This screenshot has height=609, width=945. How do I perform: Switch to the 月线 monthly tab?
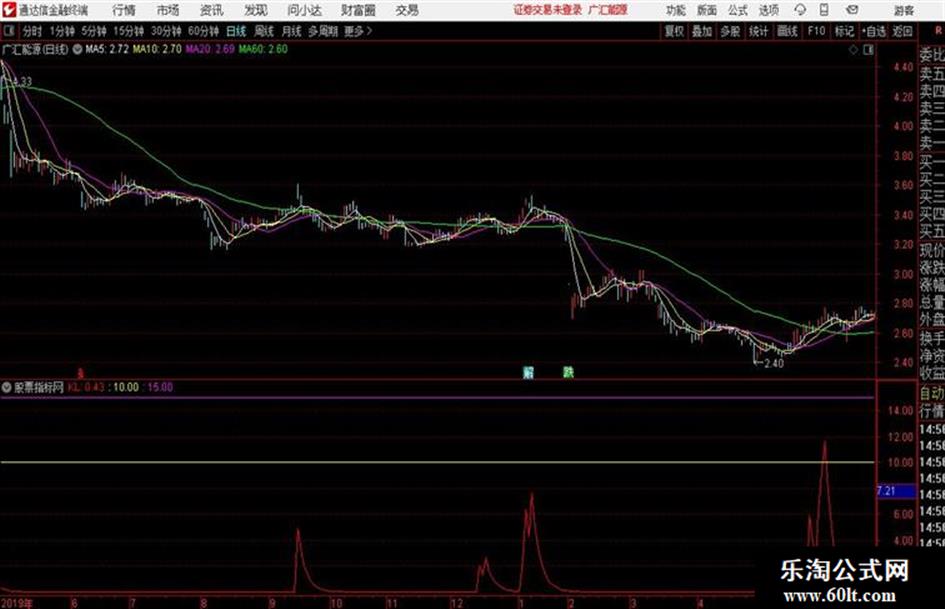tap(292, 31)
